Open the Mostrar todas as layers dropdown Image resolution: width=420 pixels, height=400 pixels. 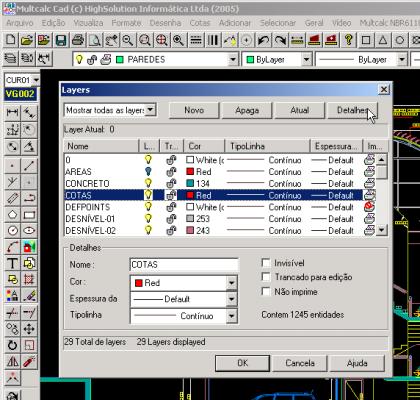[151, 110]
